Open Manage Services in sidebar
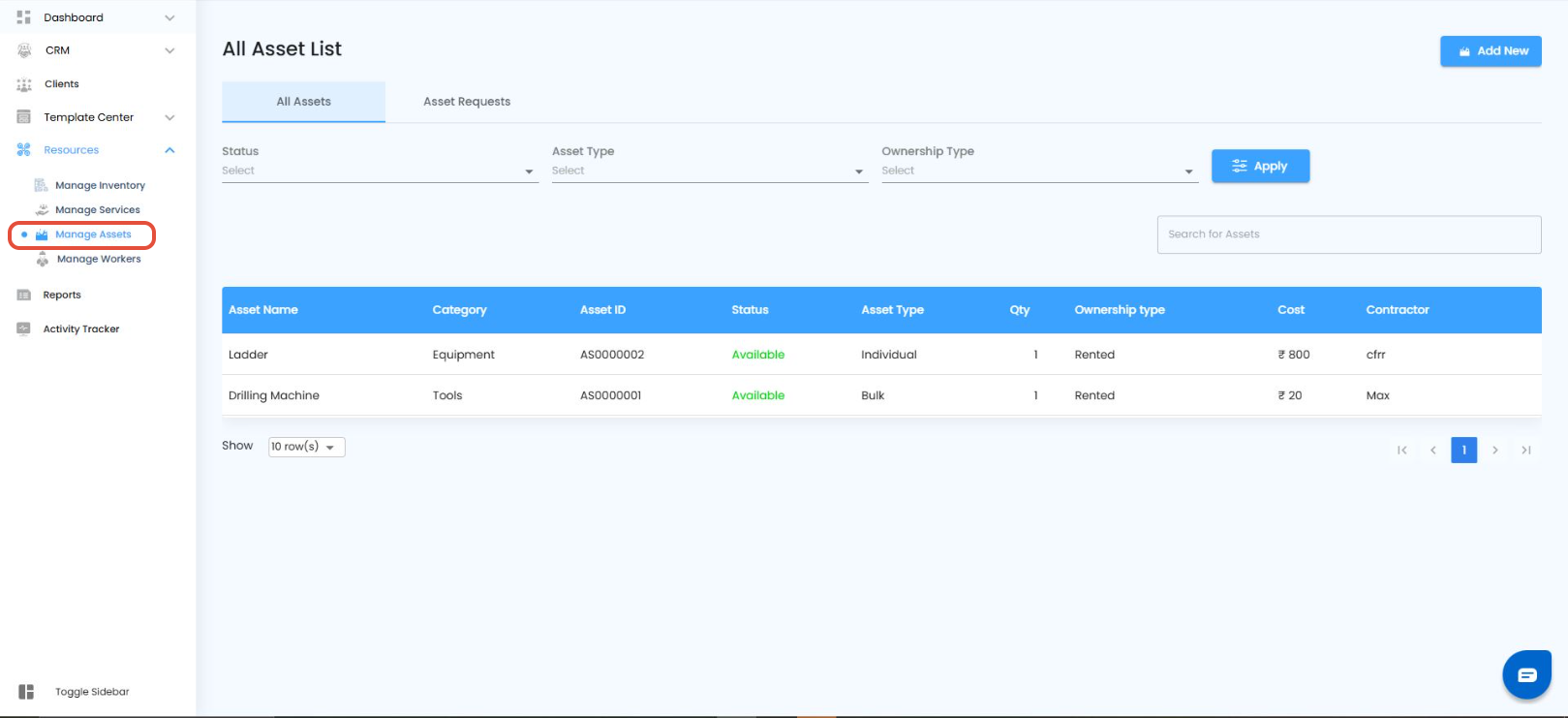 pyautogui.click(x=98, y=209)
